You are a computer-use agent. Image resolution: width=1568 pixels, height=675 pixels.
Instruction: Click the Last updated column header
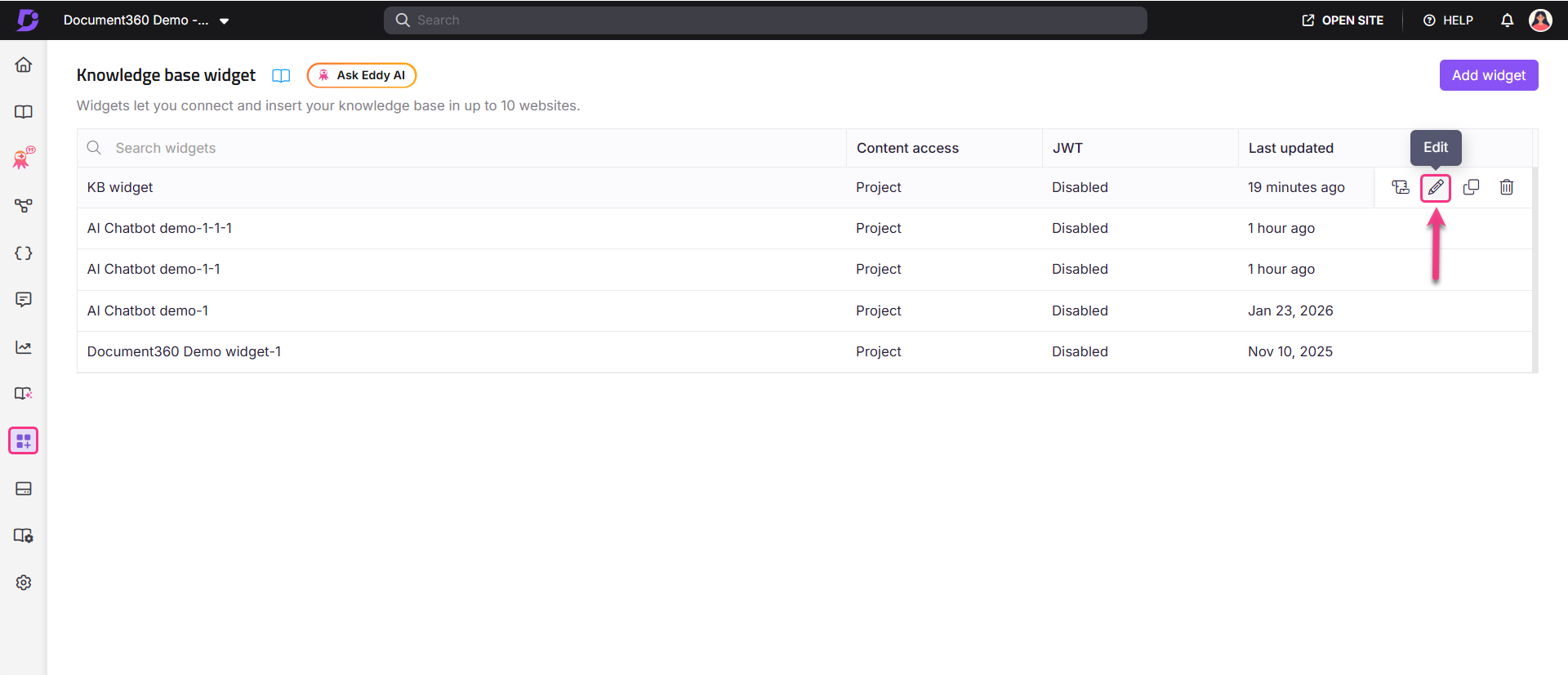click(x=1291, y=148)
